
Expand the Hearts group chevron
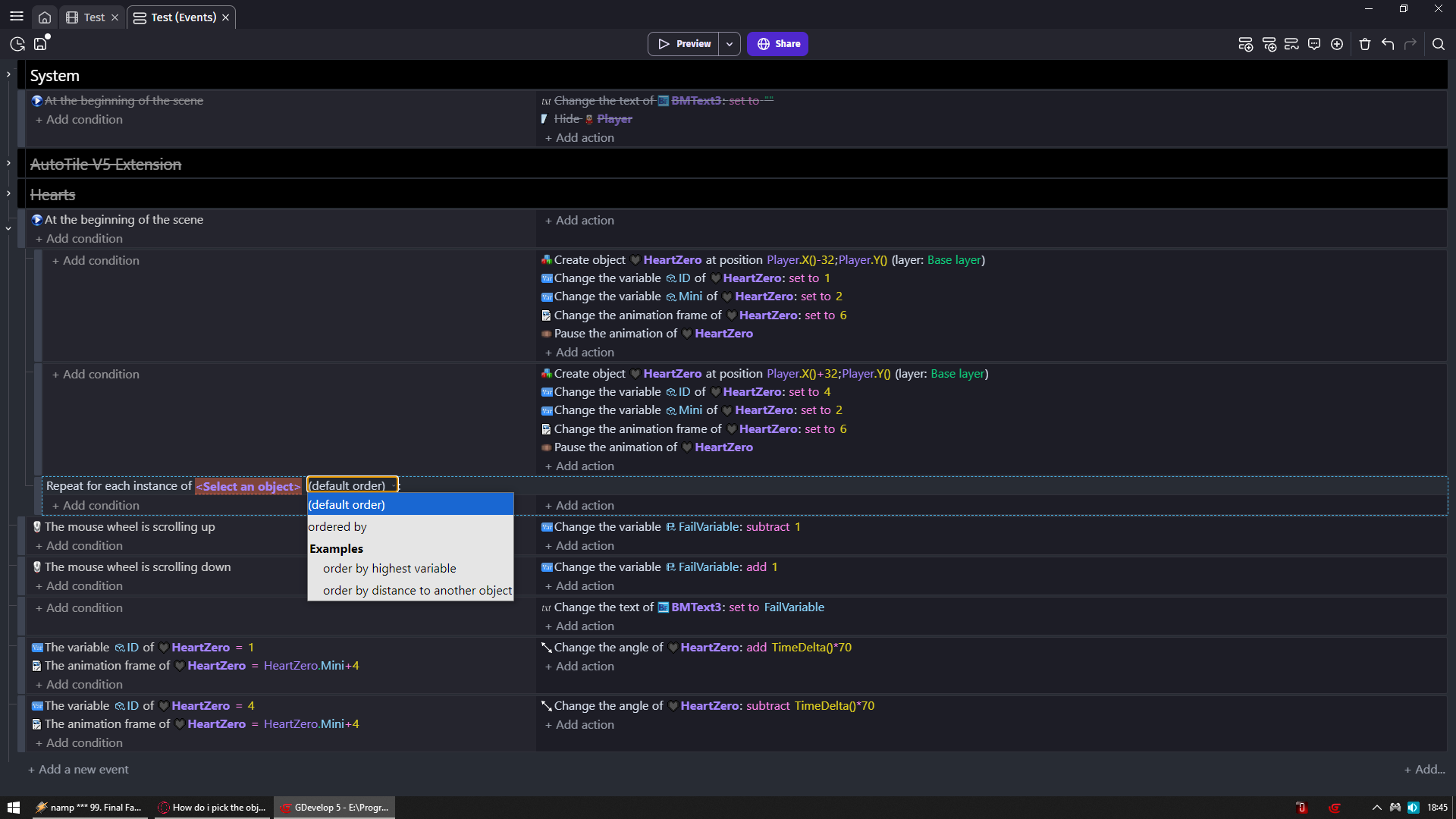[x=8, y=193]
